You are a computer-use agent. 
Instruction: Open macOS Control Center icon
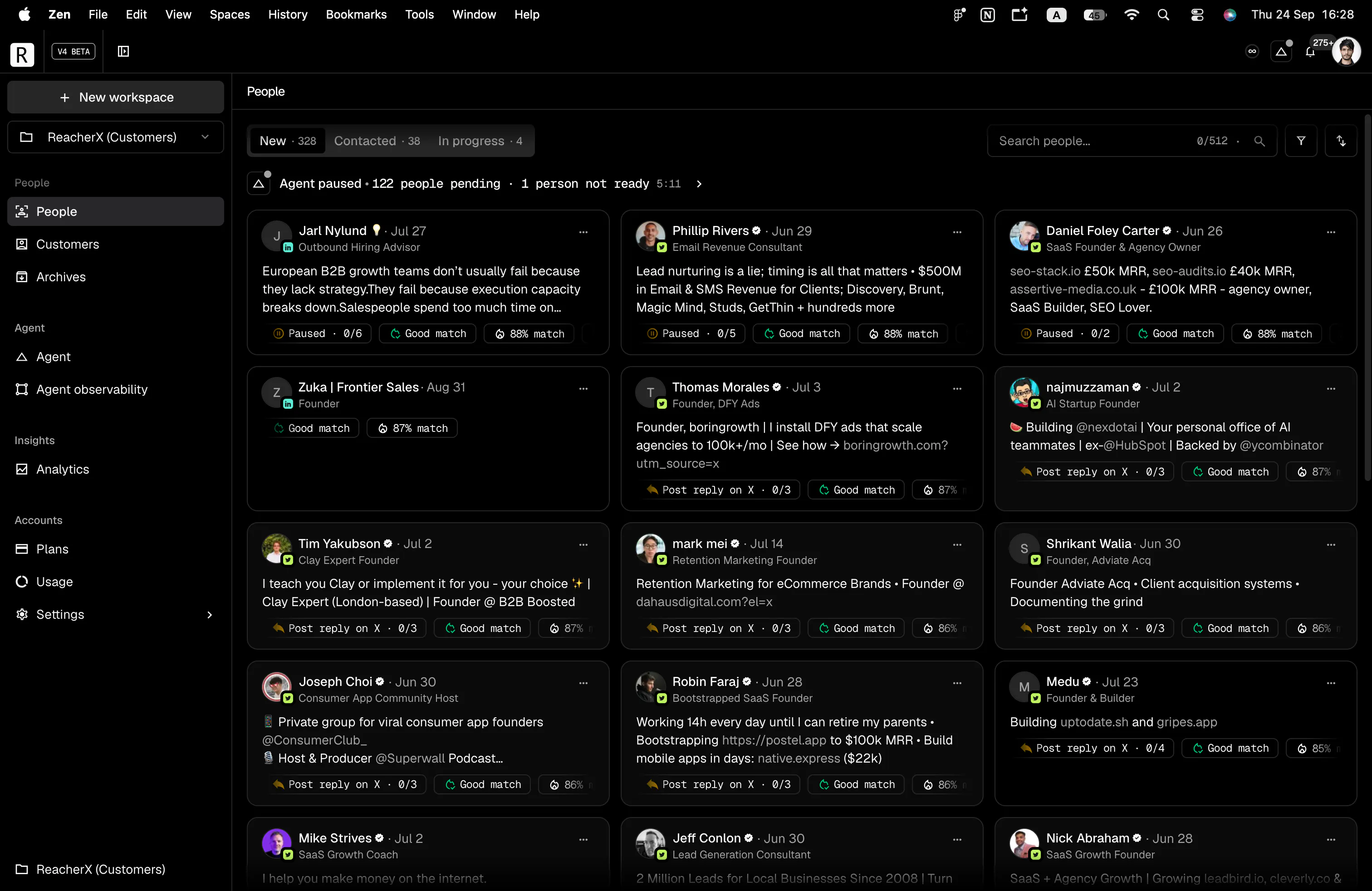click(1197, 15)
